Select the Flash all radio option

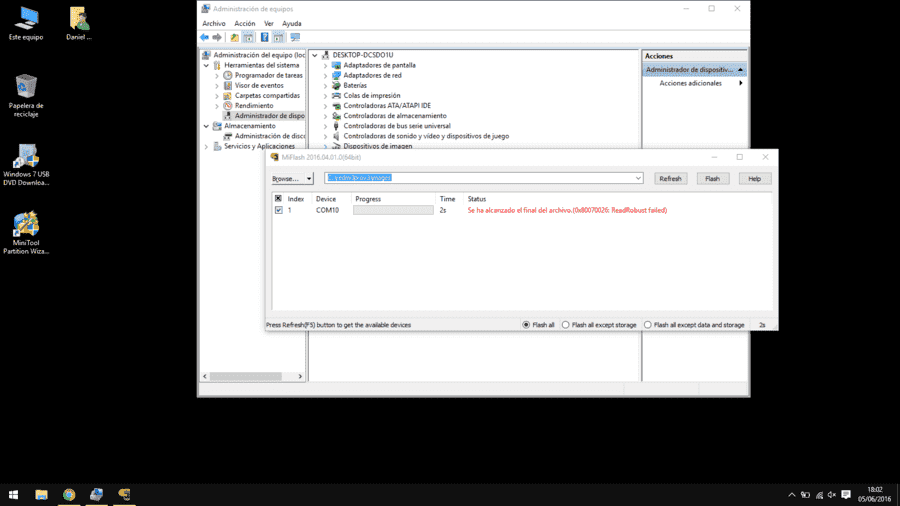(x=526, y=325)
